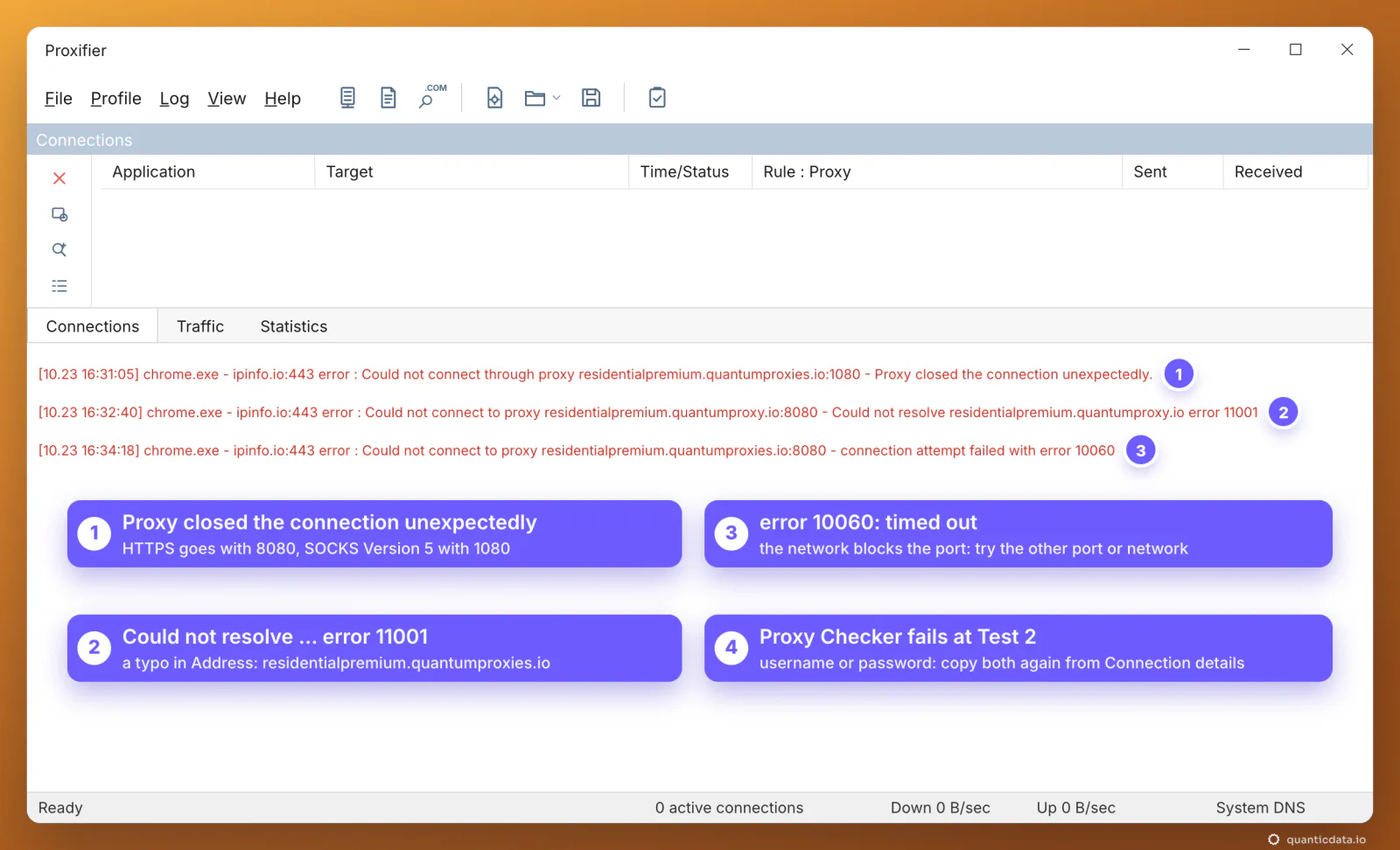Click the new profile file icon

(x=494, y=98)
